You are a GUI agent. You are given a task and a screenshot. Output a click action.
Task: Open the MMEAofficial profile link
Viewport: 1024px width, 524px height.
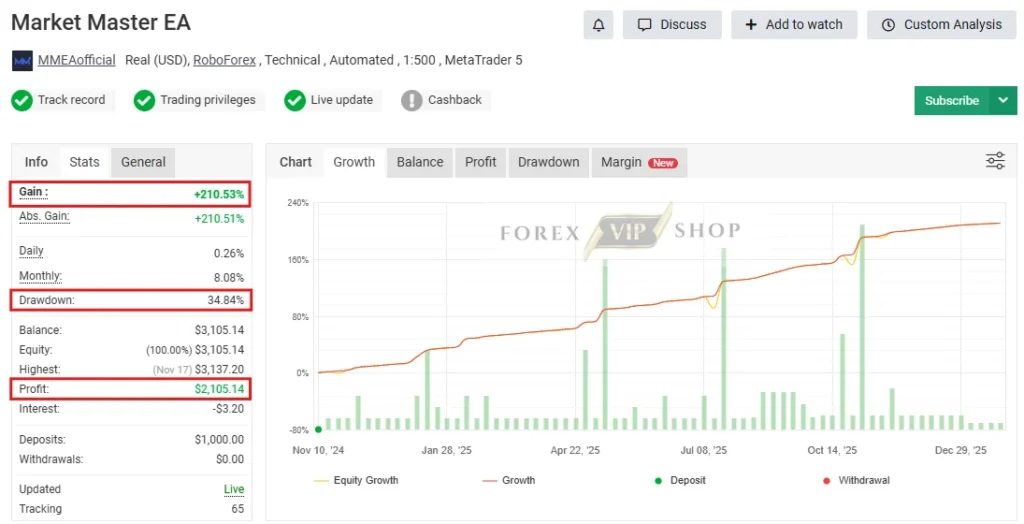(76, 60)
